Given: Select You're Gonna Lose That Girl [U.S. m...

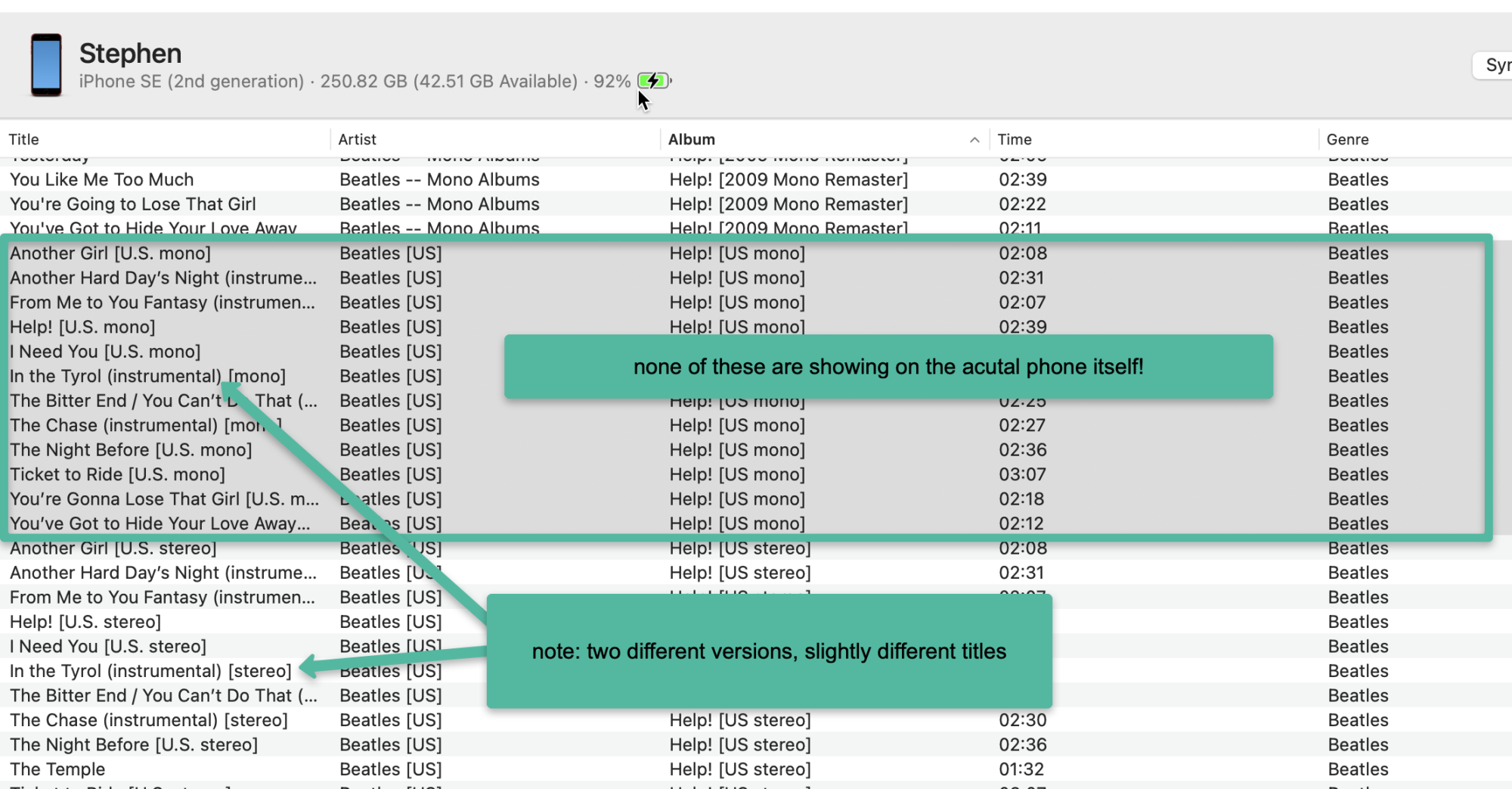Looking at the screenshot, I should 164,499.
